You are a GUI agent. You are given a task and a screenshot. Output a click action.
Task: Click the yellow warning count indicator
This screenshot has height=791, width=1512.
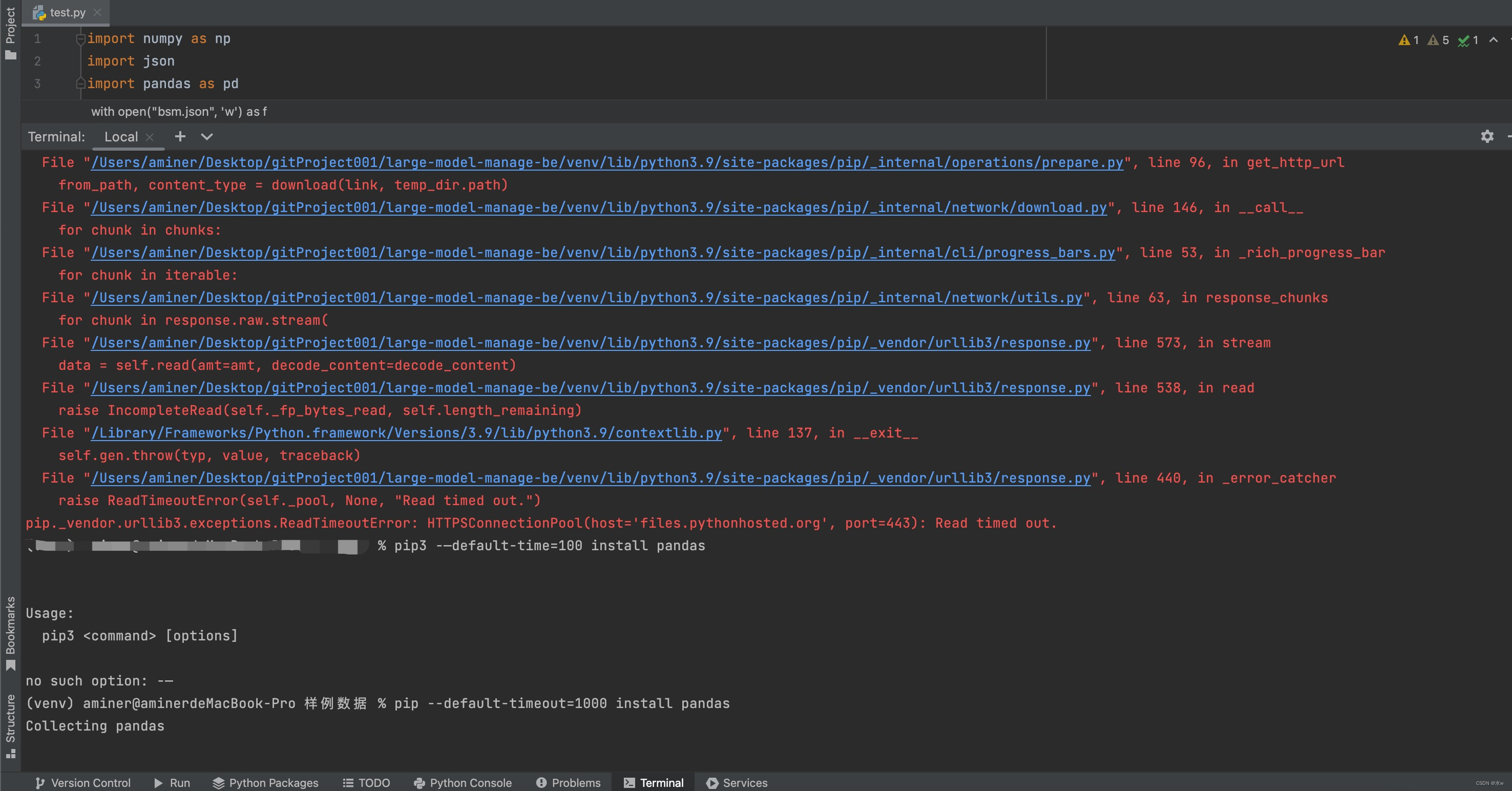click(1409, 40)
